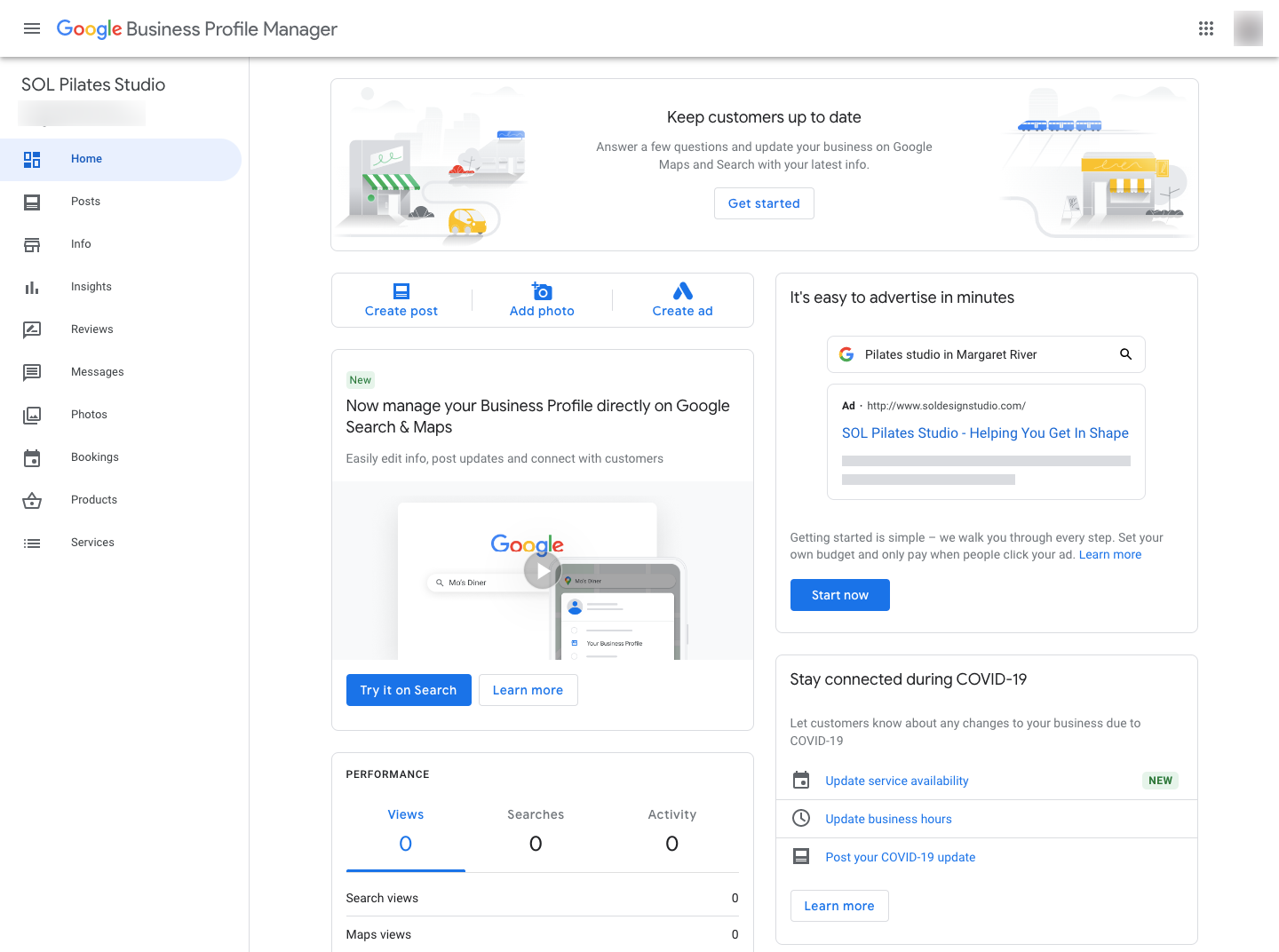Click the Create post label
This screenshot has width=1279, height=952.
point(401,311)
